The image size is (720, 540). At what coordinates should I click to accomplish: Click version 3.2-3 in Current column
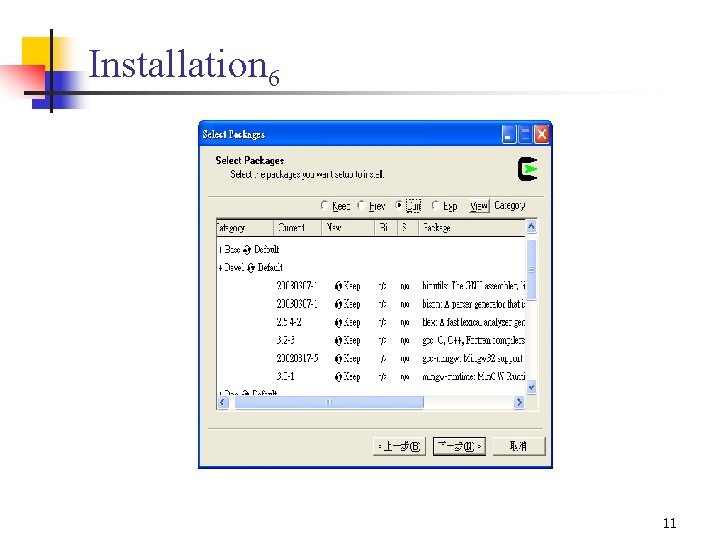(286, 340)
